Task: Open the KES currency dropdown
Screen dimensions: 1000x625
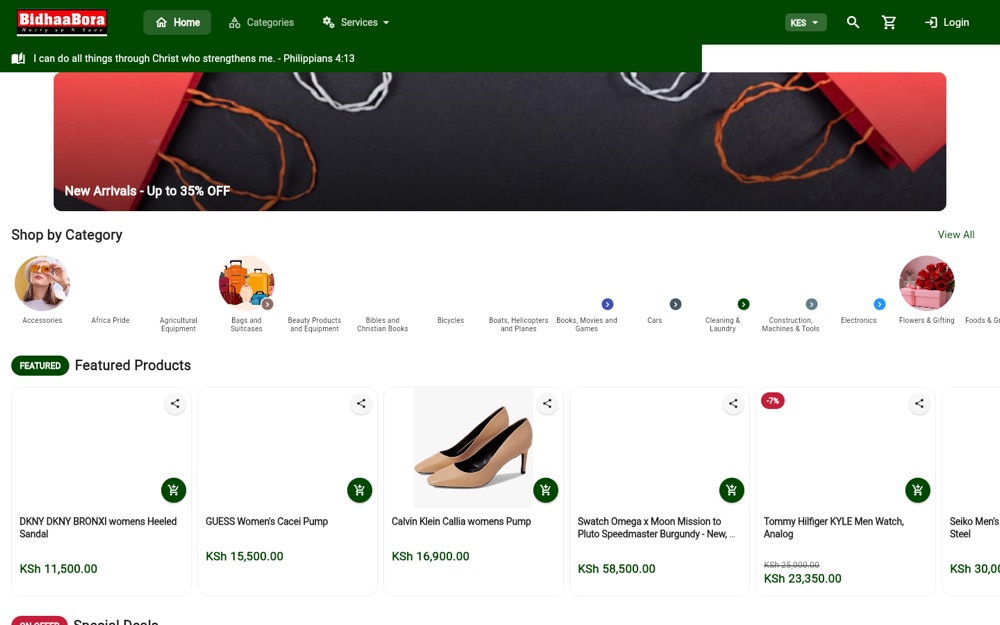Action: point(805,22)
